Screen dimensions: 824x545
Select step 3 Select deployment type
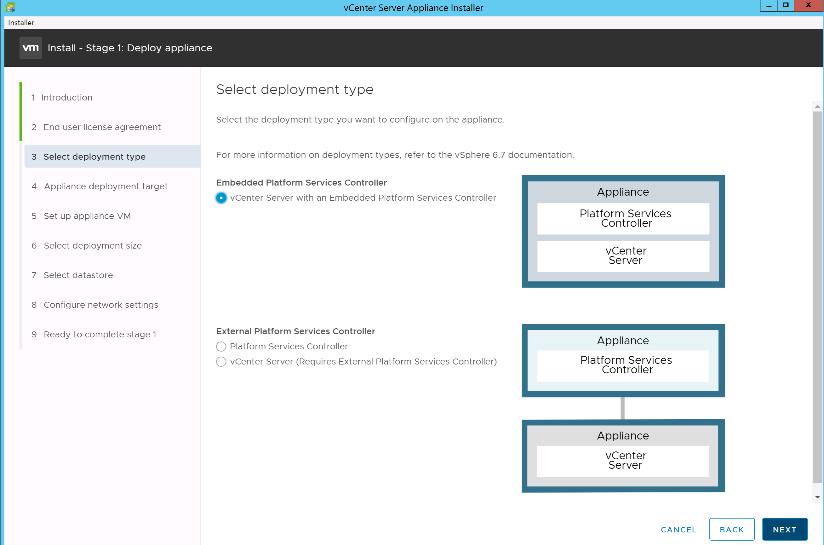click(94, 157)
